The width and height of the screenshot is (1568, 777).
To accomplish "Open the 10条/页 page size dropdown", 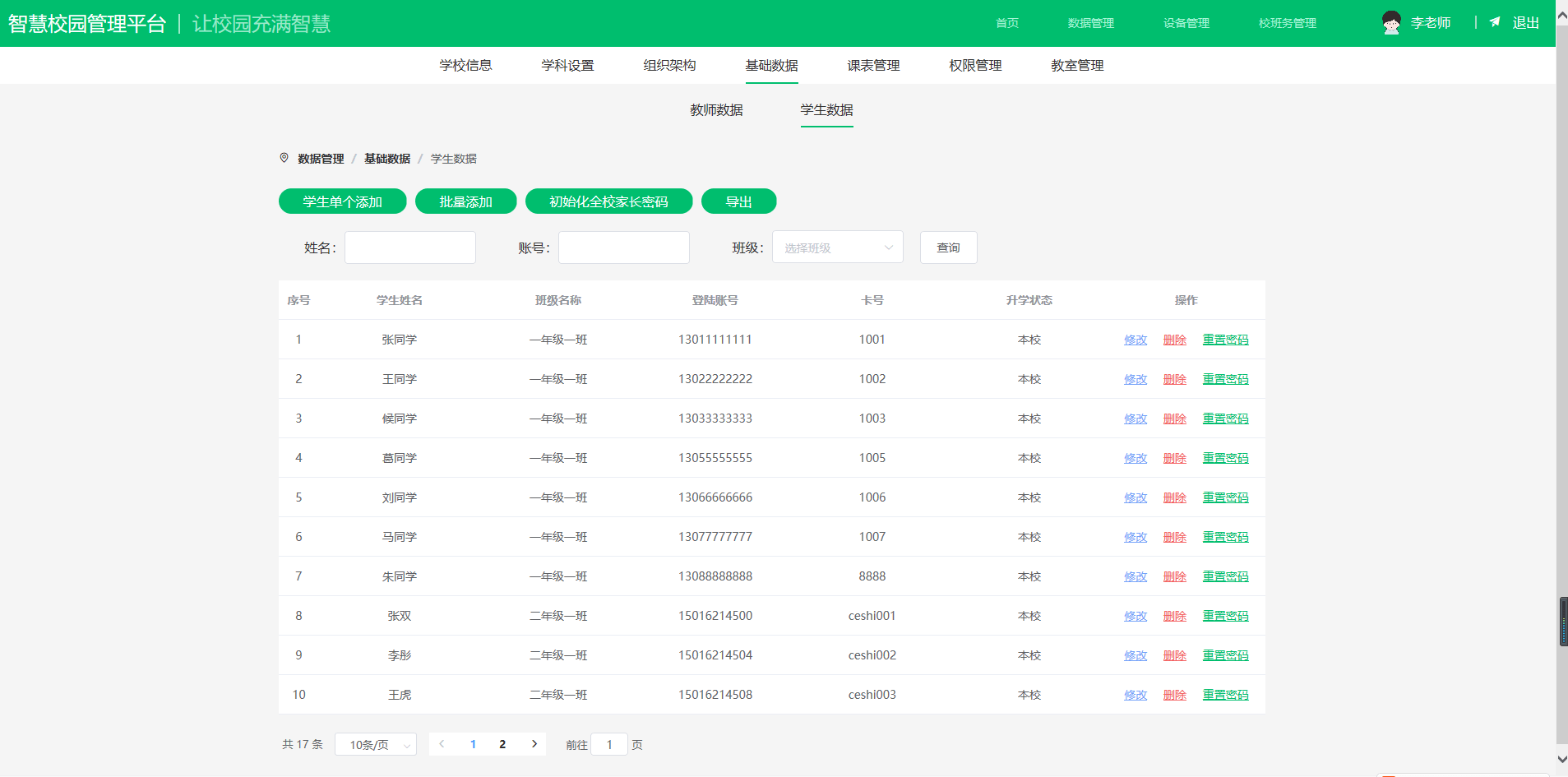I will point(376,744).
